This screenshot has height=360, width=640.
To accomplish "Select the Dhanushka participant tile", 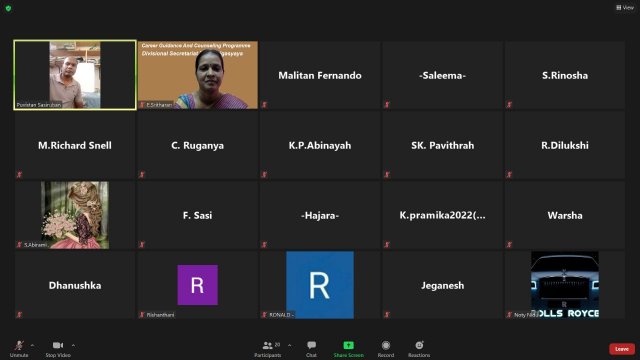I will pyautogui.click(x=75, y=285).
